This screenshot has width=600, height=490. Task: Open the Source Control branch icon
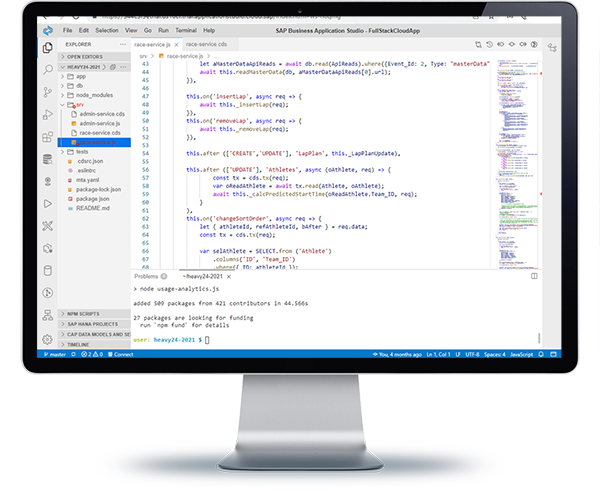(47, 92)
